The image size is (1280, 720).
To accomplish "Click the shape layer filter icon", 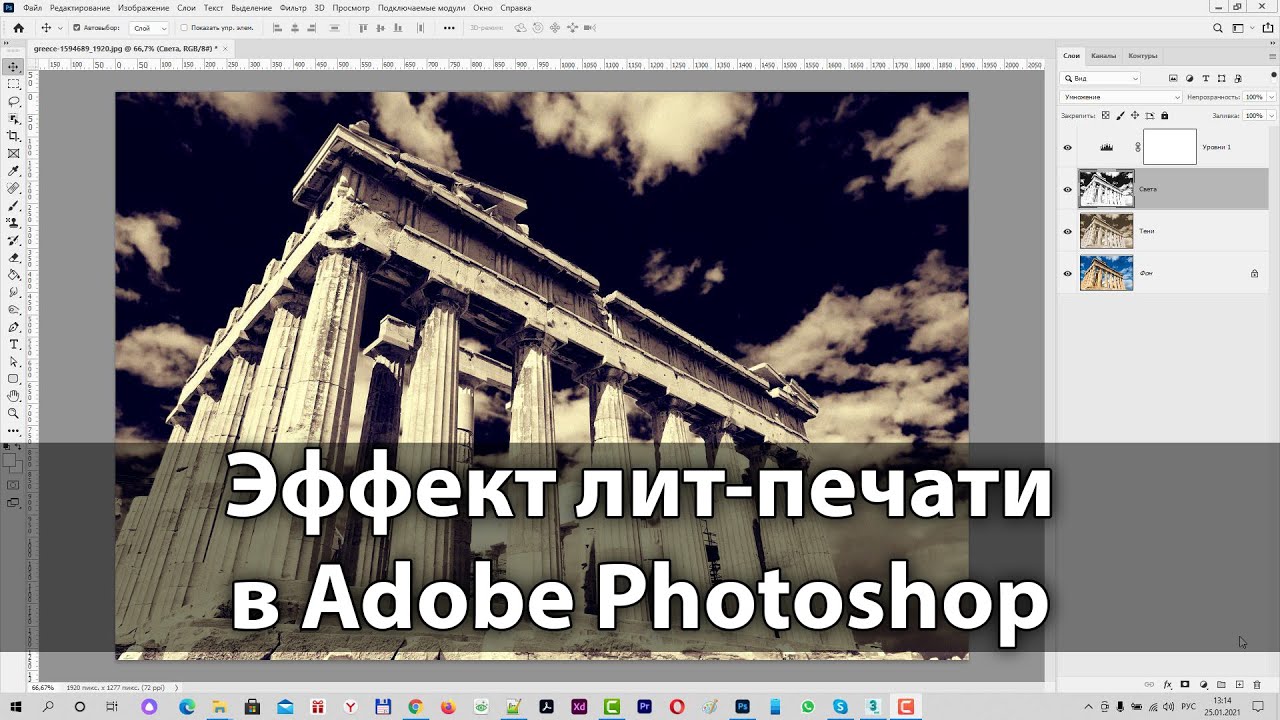I will (x=1221, y=78).
